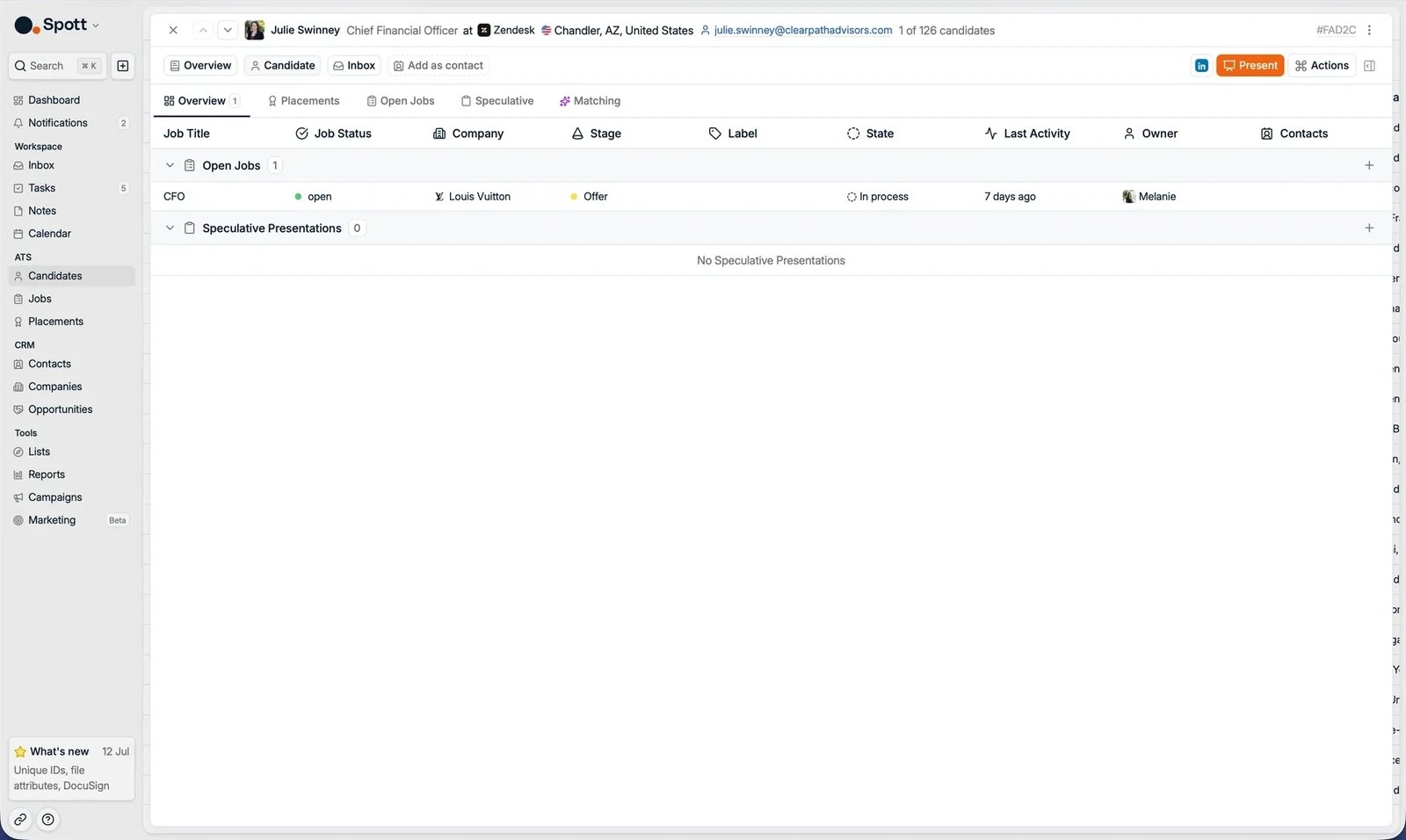
Task: Click the Stage column header
Action: click(x=596, y=134)
